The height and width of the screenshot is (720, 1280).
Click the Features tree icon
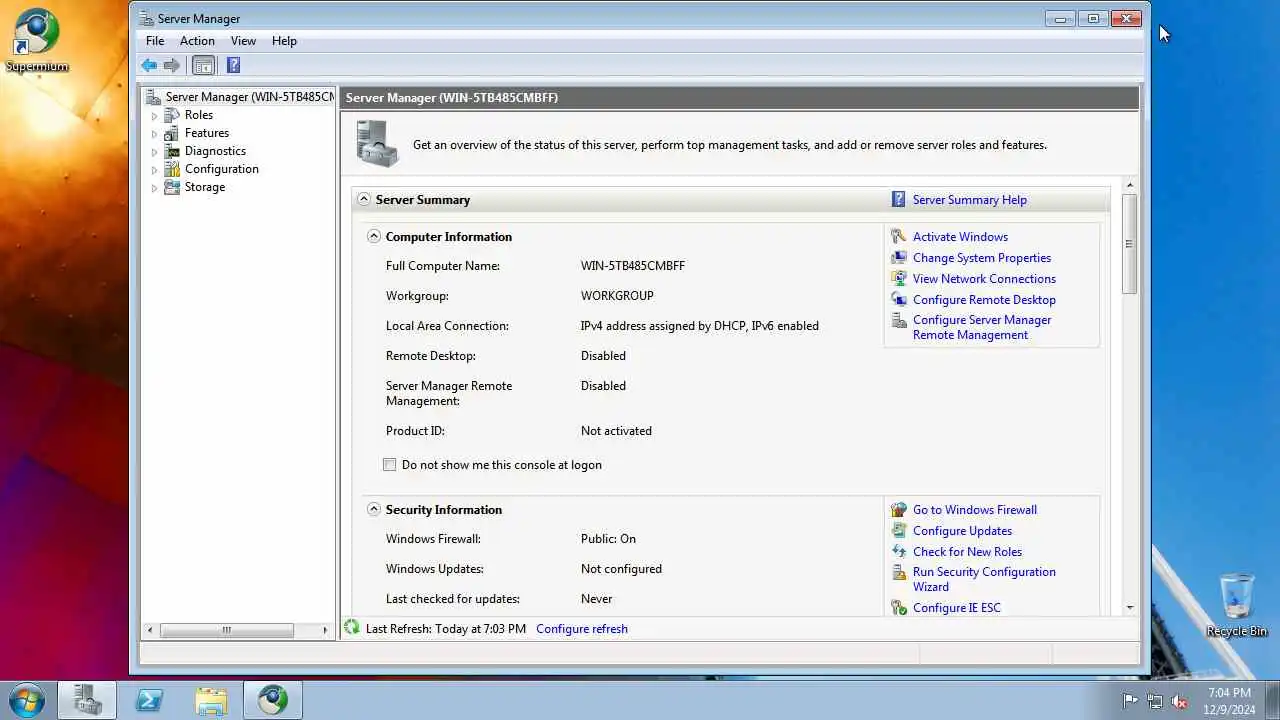(172, 133)
